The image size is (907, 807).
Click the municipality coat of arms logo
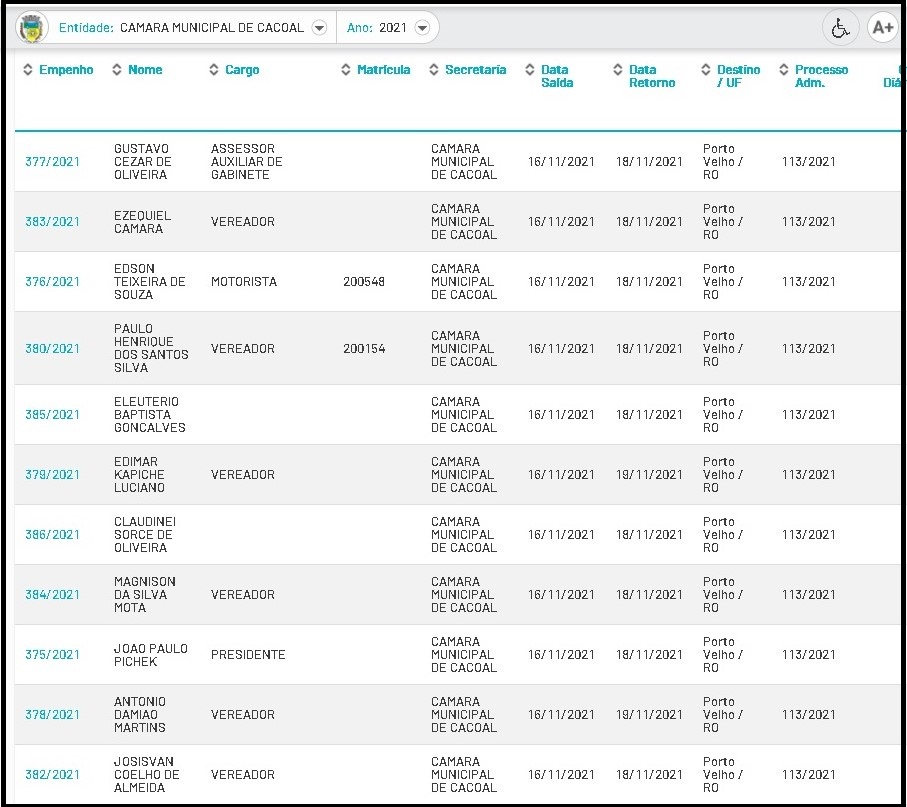pos(32,28)
